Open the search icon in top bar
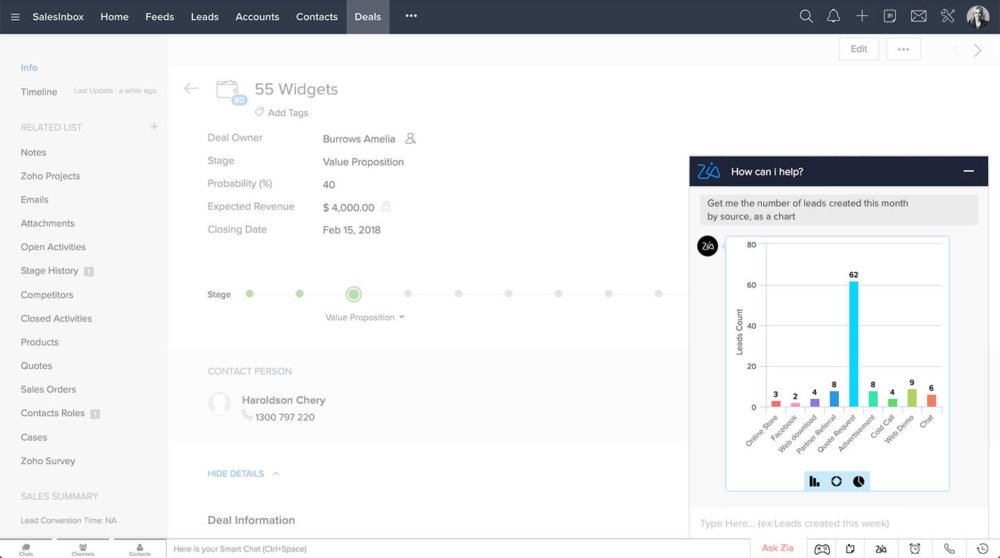1000x558 pixels. tap(806, 16)
